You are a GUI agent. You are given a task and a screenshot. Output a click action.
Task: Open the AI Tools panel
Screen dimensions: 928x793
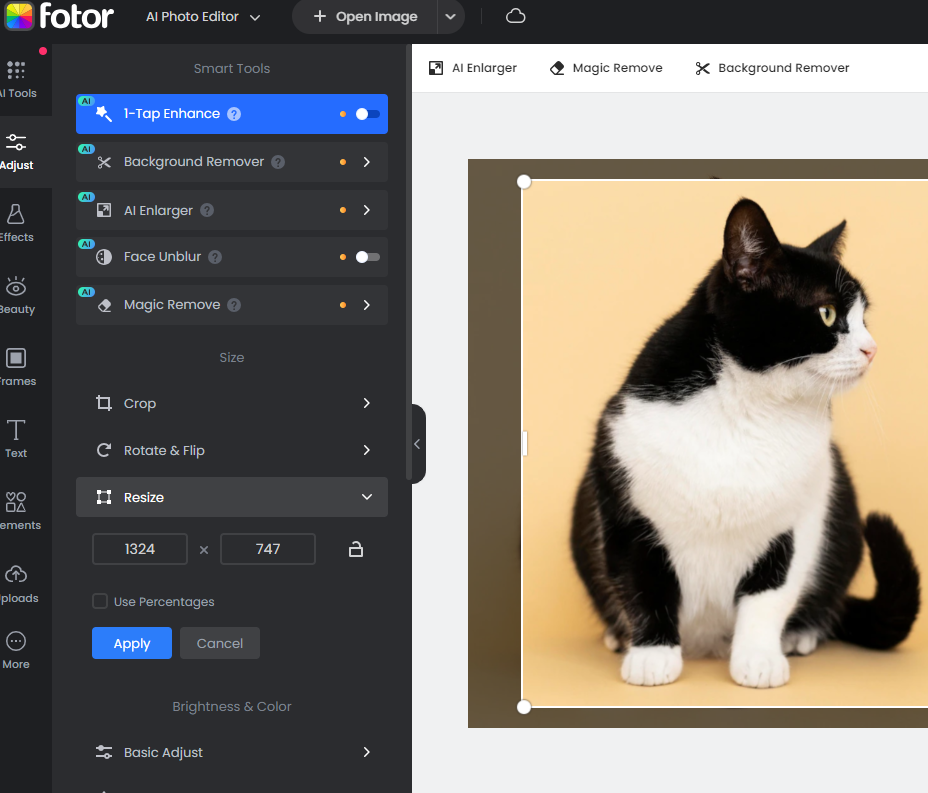coord(16,75)
